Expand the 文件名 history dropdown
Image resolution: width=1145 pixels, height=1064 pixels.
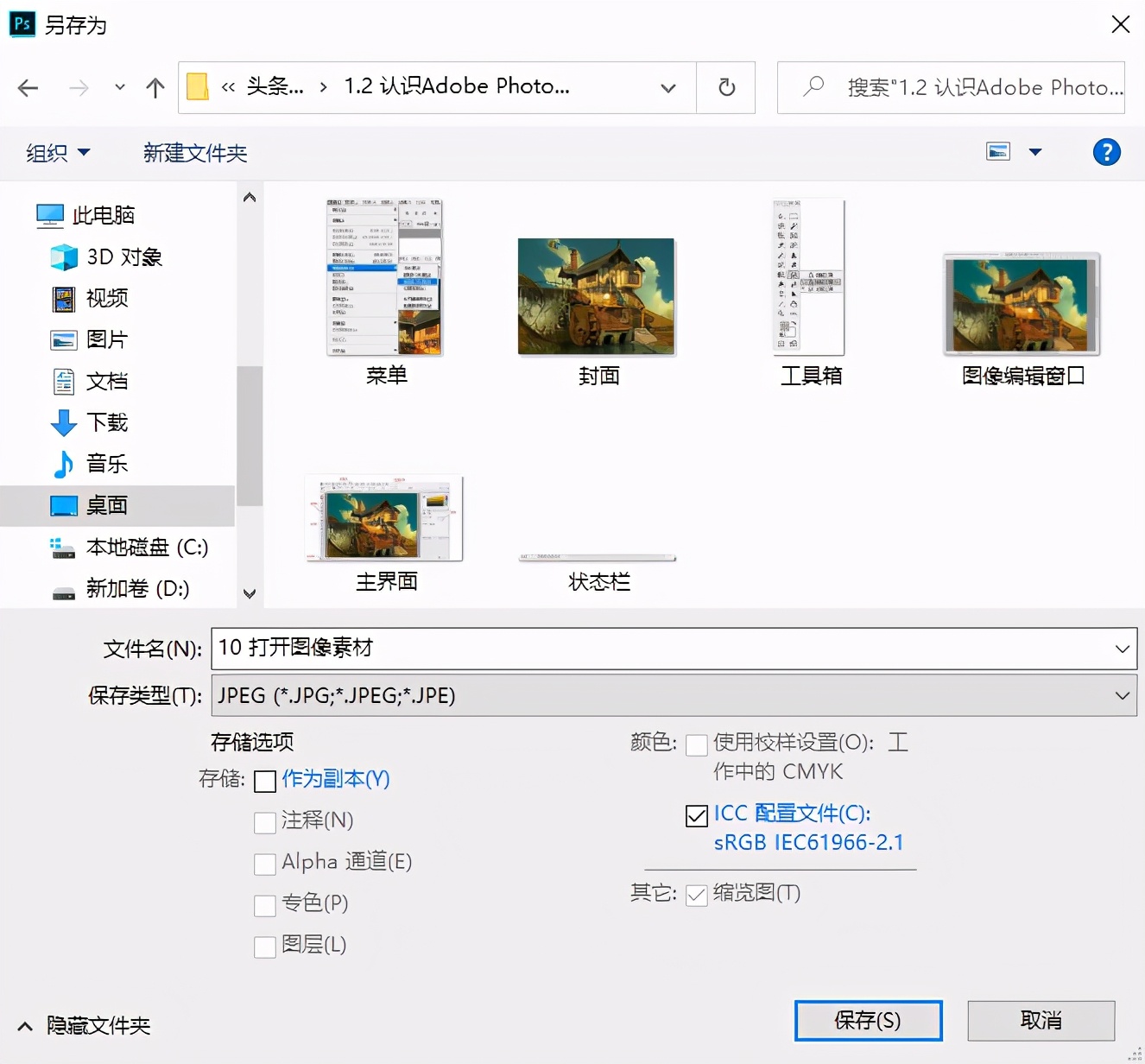click(x=1121, y=649)
